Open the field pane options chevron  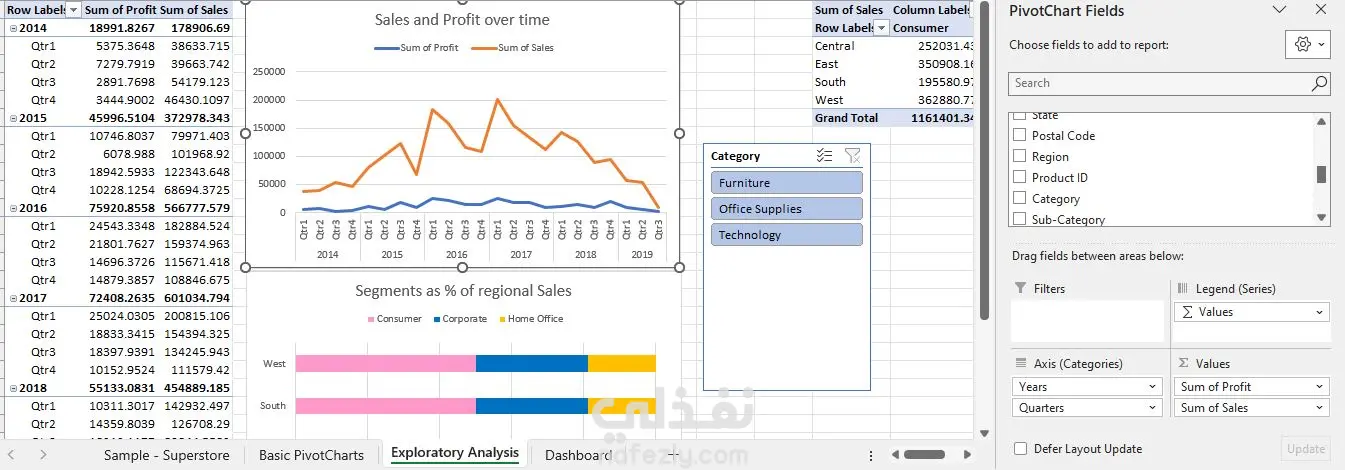(1278, 11)
